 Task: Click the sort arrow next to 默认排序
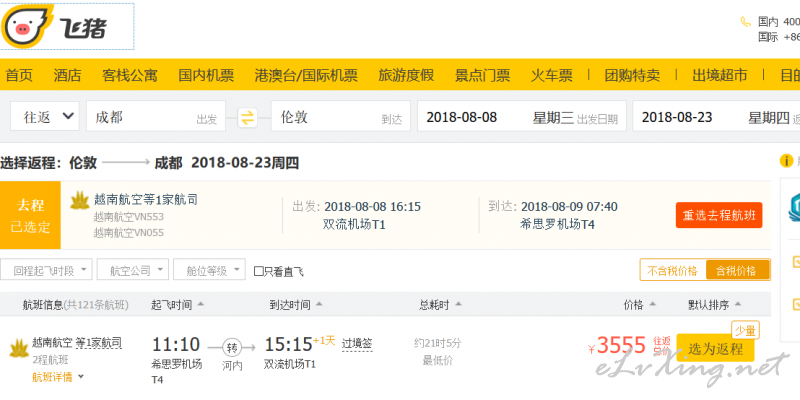tap(738, 304)
